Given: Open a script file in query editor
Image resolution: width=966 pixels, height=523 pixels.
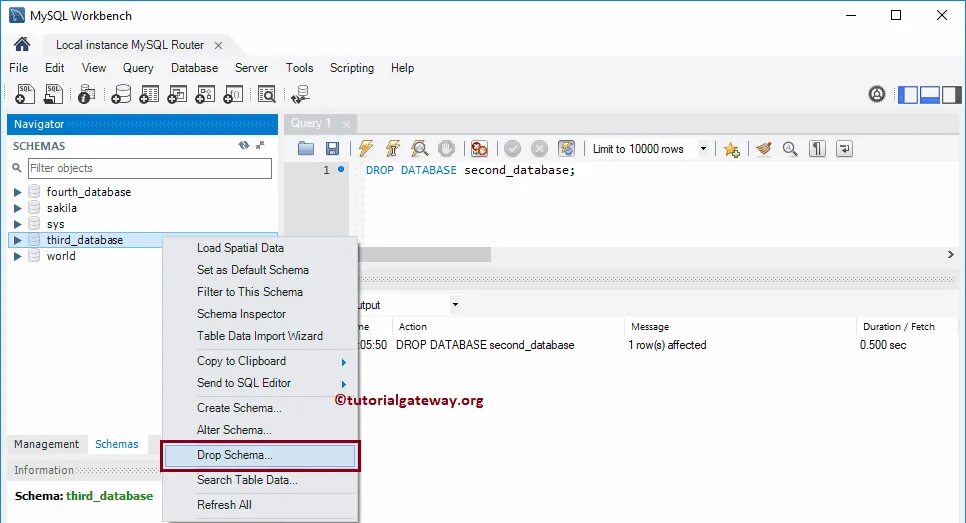Looking at the screenshot, I should (x=306, y=148).
